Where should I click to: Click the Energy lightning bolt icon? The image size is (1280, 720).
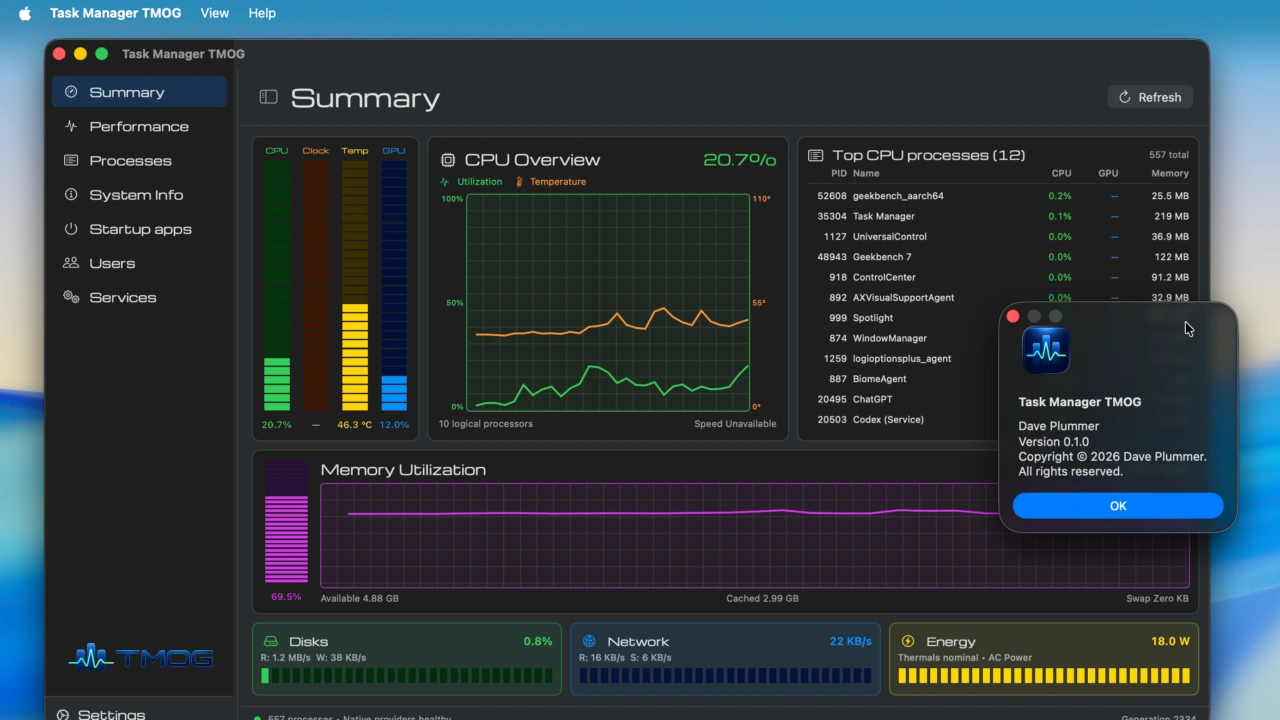click(x=908, y=641)
